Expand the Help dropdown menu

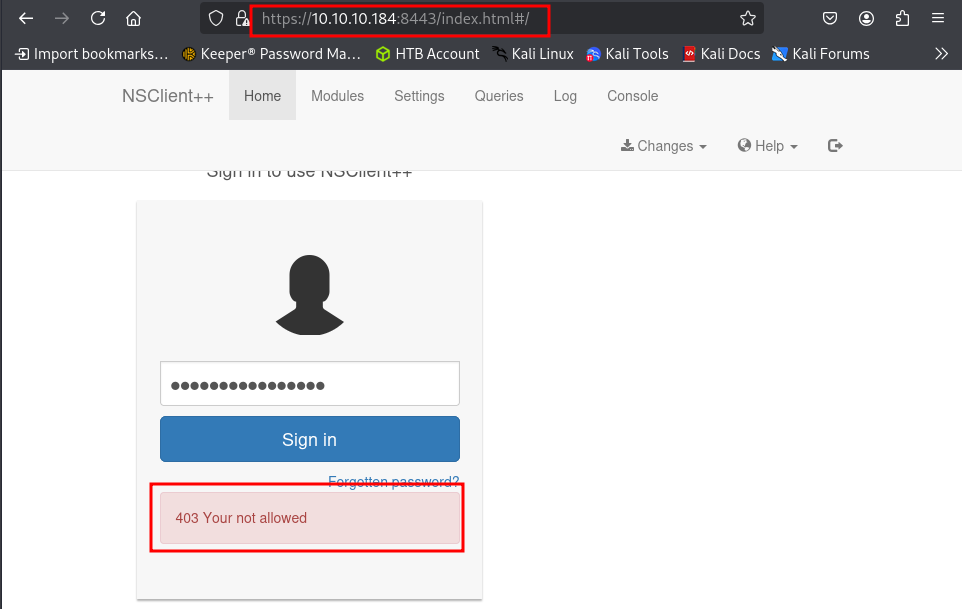[x=768, y=146]
